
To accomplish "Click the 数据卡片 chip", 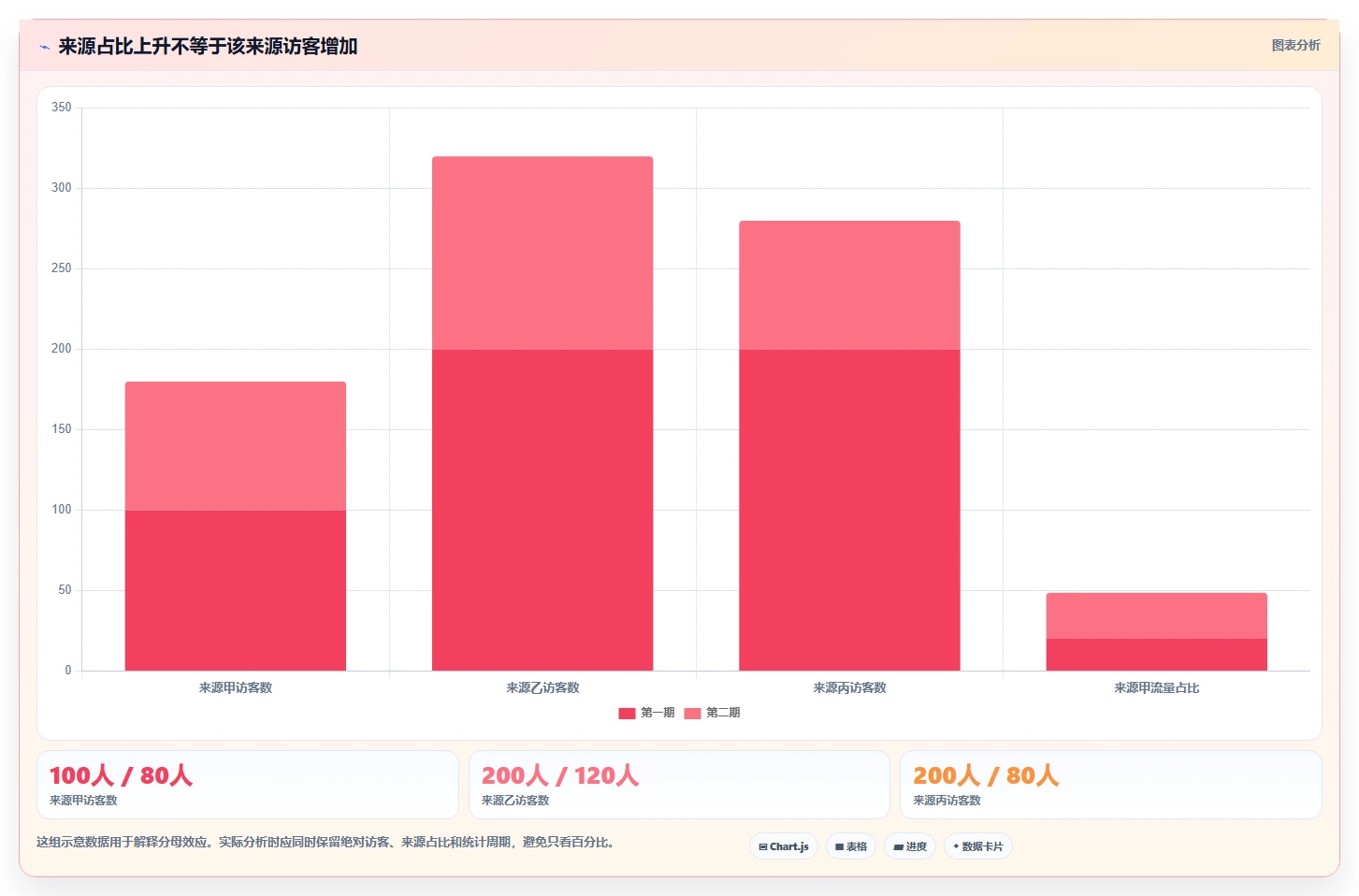I will point(978,846).
